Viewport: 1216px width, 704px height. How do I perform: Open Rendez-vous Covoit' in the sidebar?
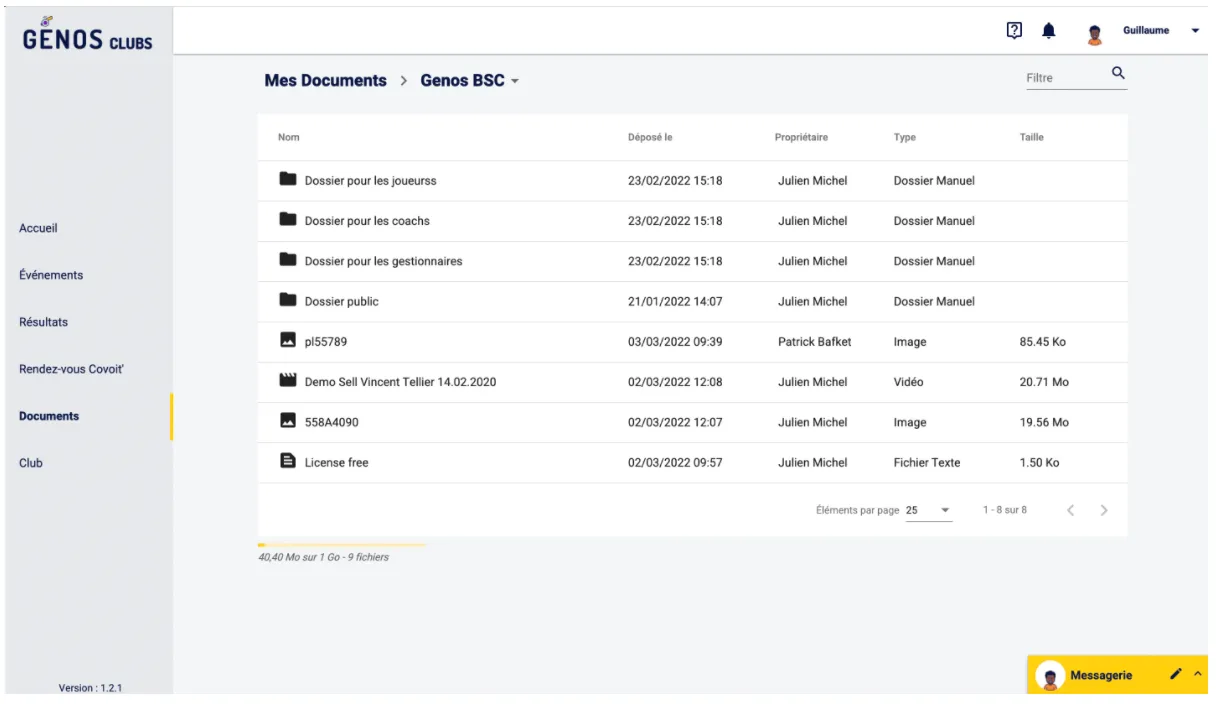pyautogui.click(x=71, y=369)
